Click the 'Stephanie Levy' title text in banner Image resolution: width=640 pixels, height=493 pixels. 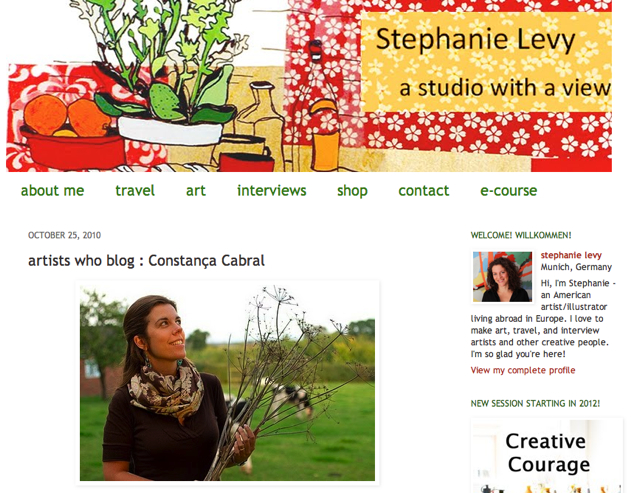tap(476, 40)
